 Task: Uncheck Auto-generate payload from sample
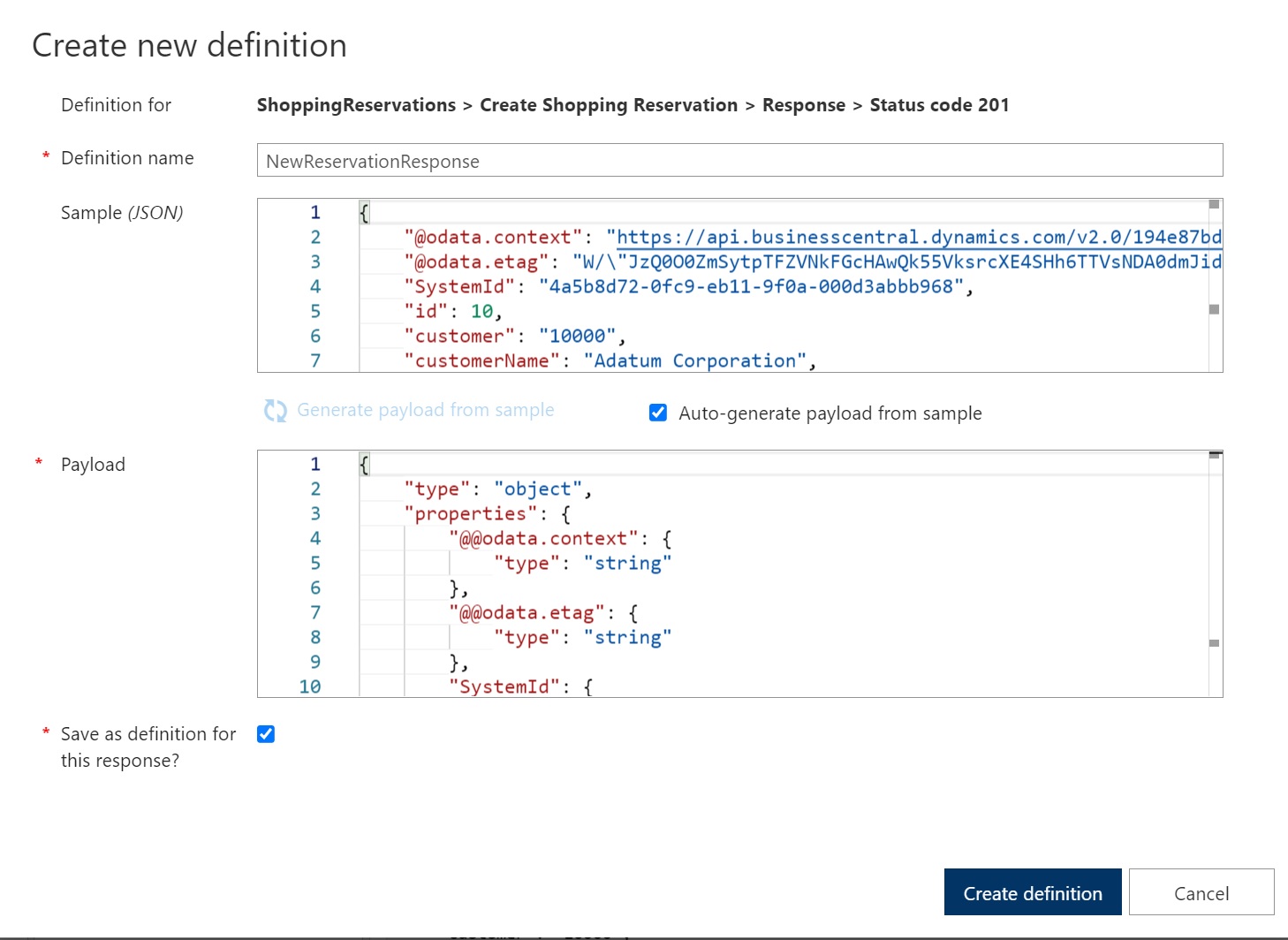tap(658, 413)
